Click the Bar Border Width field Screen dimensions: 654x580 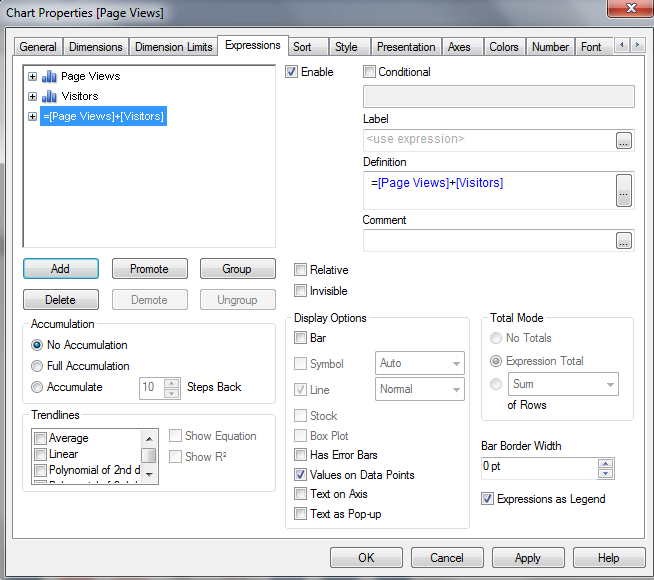[539, 468]
